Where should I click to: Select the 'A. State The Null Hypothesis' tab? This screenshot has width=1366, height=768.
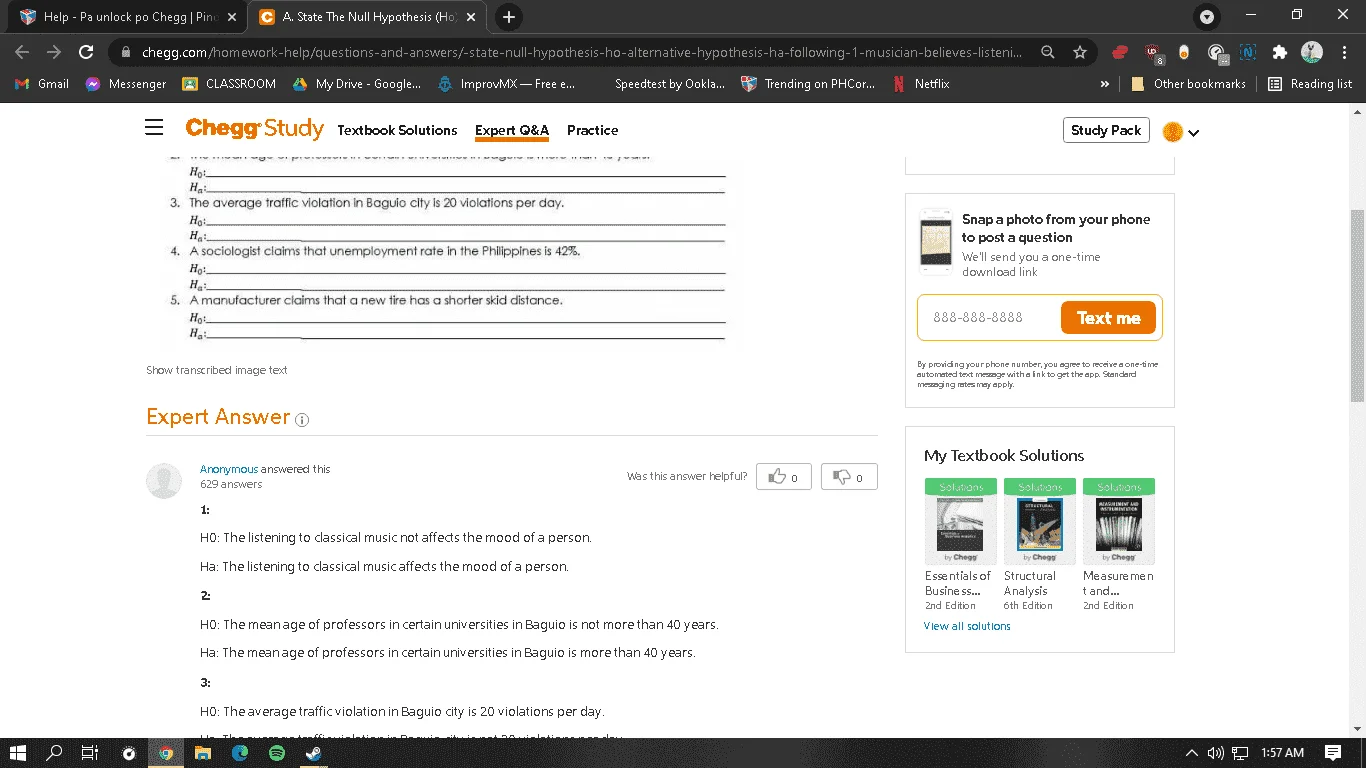click(x=367, y=17)
